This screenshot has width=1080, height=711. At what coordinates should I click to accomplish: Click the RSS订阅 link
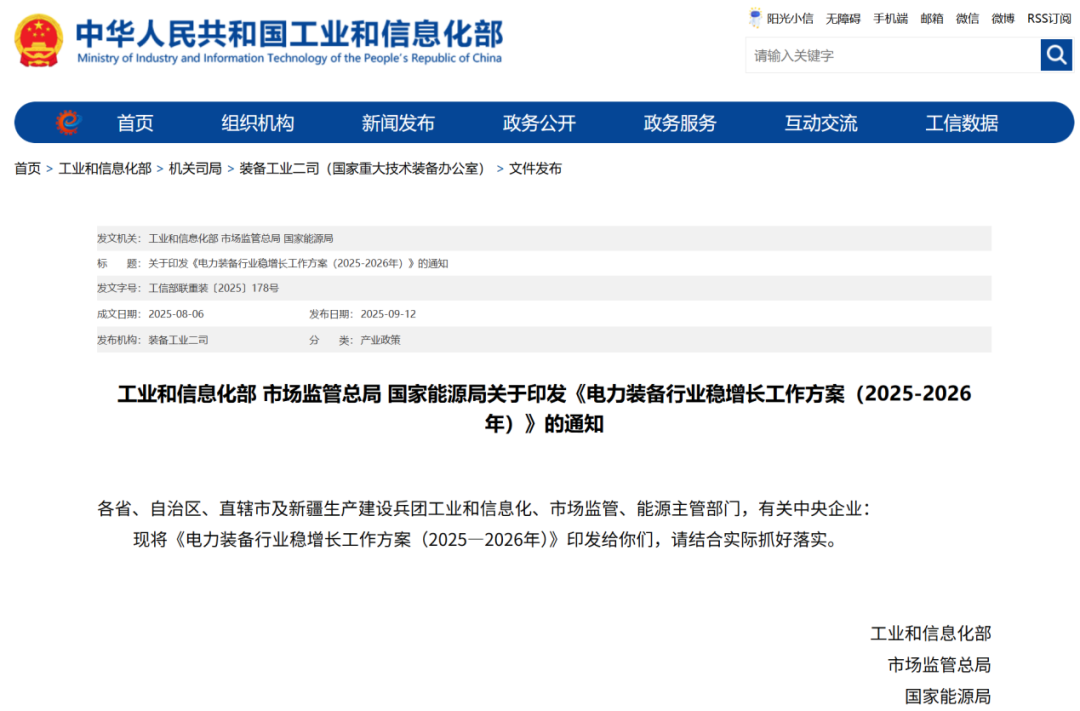click(x=1049, y=19)
